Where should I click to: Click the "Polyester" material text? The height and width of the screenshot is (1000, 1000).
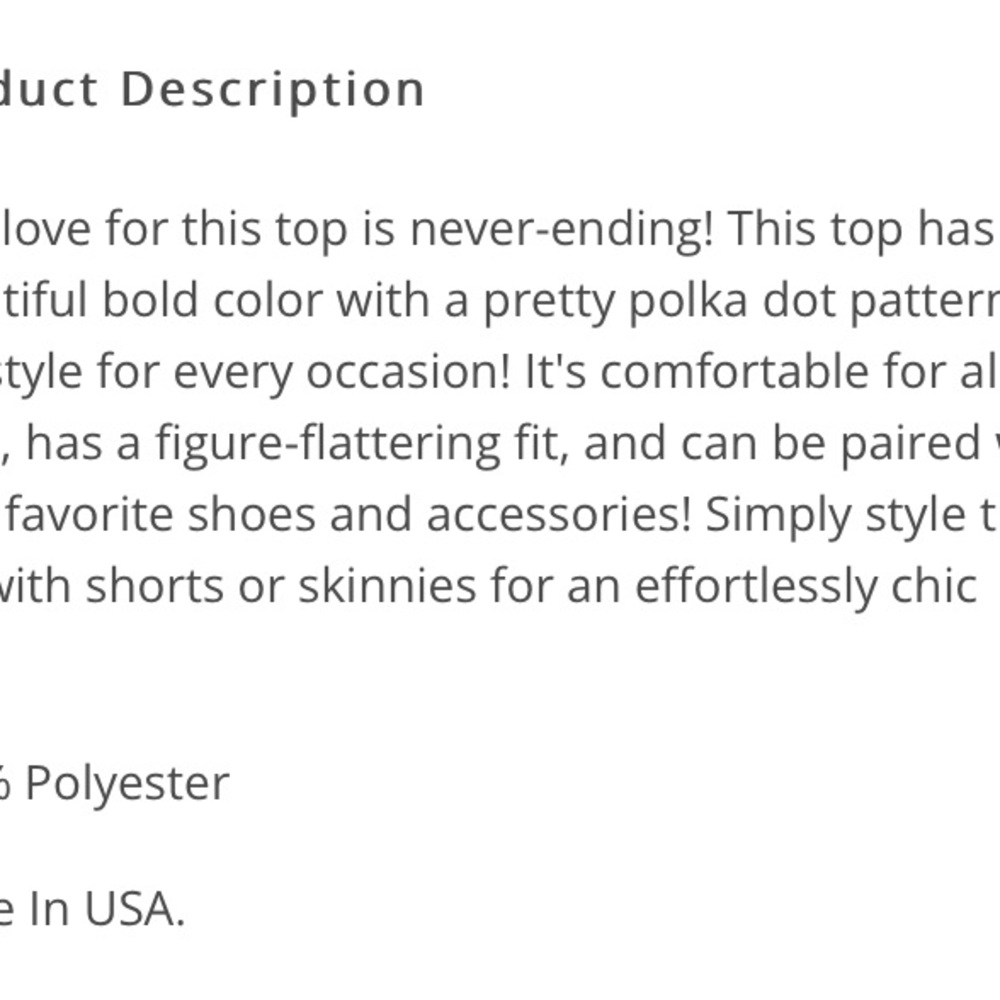(127, 784)
